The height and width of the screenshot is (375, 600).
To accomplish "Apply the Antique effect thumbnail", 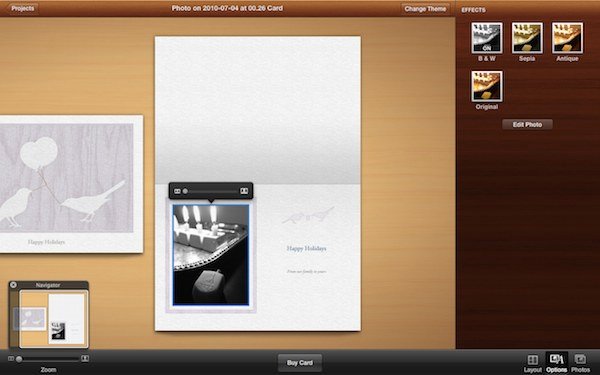I will pyautogui.click(x=567, y=38).
